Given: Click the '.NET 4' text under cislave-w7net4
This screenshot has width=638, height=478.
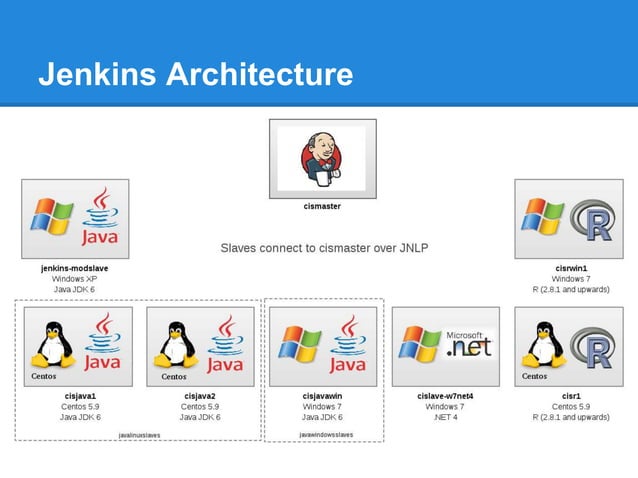Looking at the screenshot, I should 445,417.
